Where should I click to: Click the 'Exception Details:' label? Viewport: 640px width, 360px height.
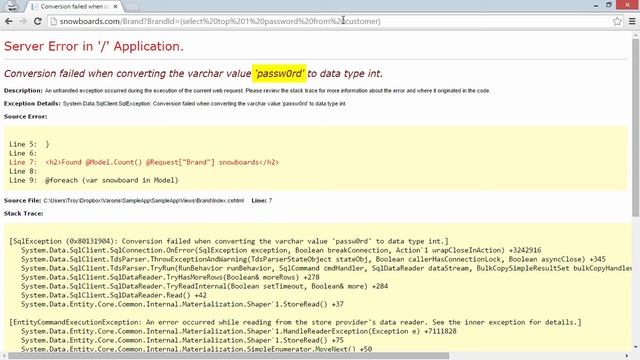click(32, 104)
